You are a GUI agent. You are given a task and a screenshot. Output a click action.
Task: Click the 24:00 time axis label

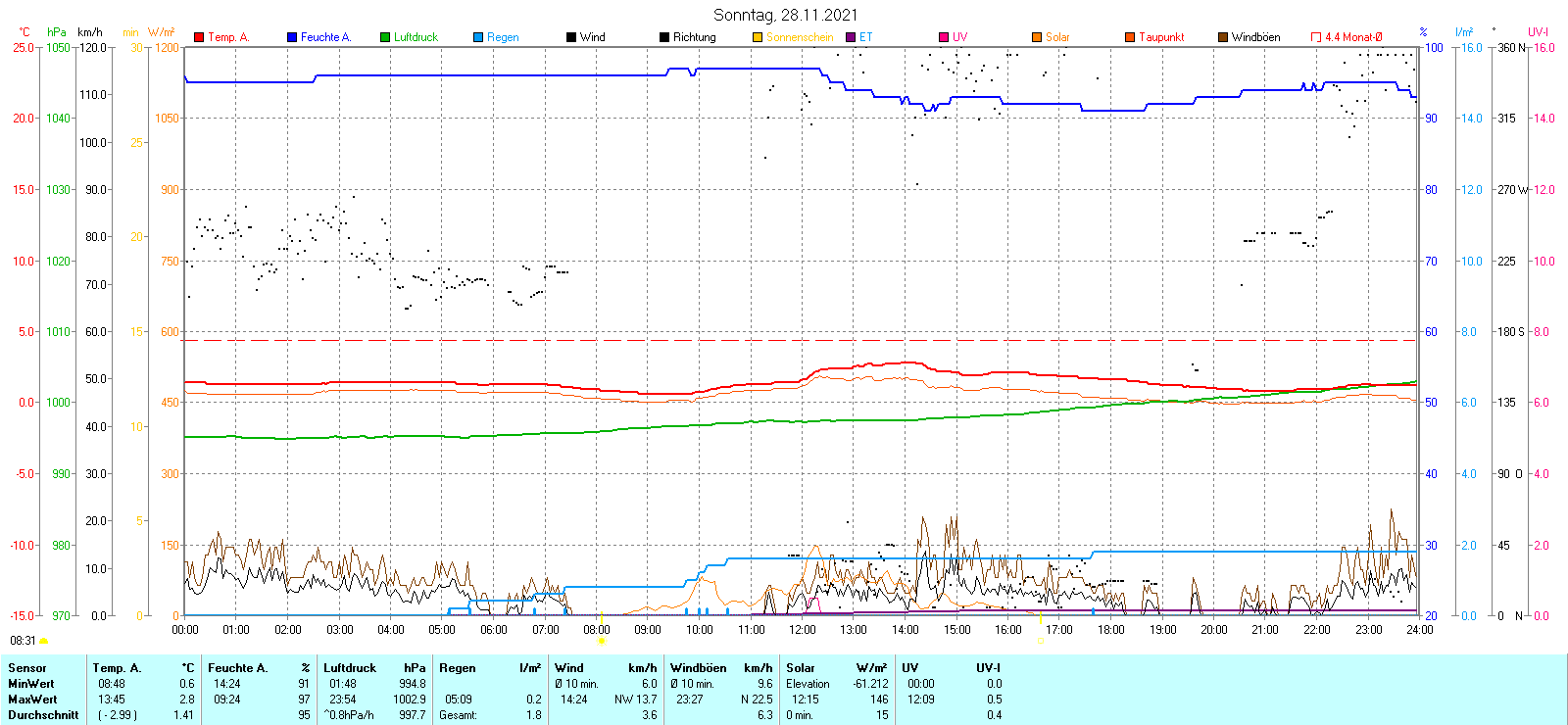click(x=1419, y=630)
